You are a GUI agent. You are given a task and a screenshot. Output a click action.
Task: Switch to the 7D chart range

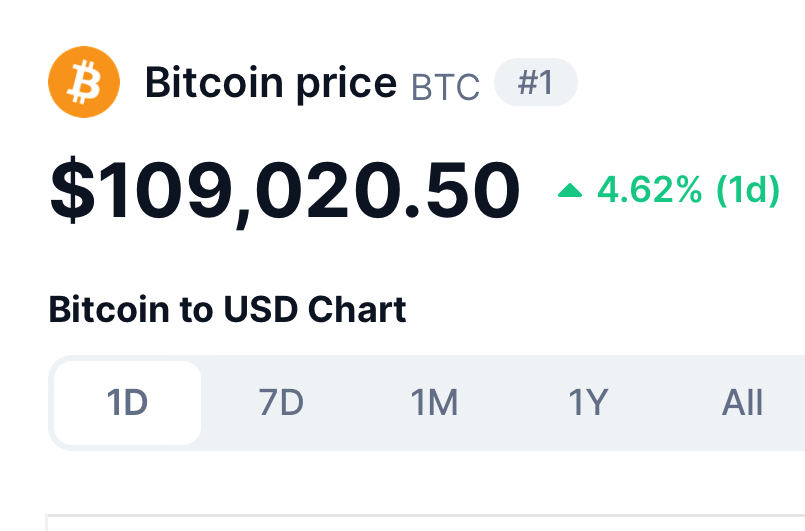281,403
